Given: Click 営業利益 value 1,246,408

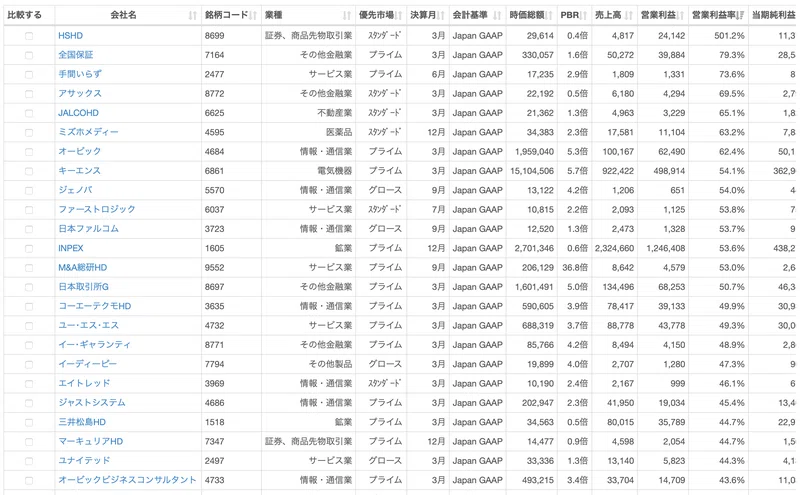Looking at the screenshot, I should [666, 249].
